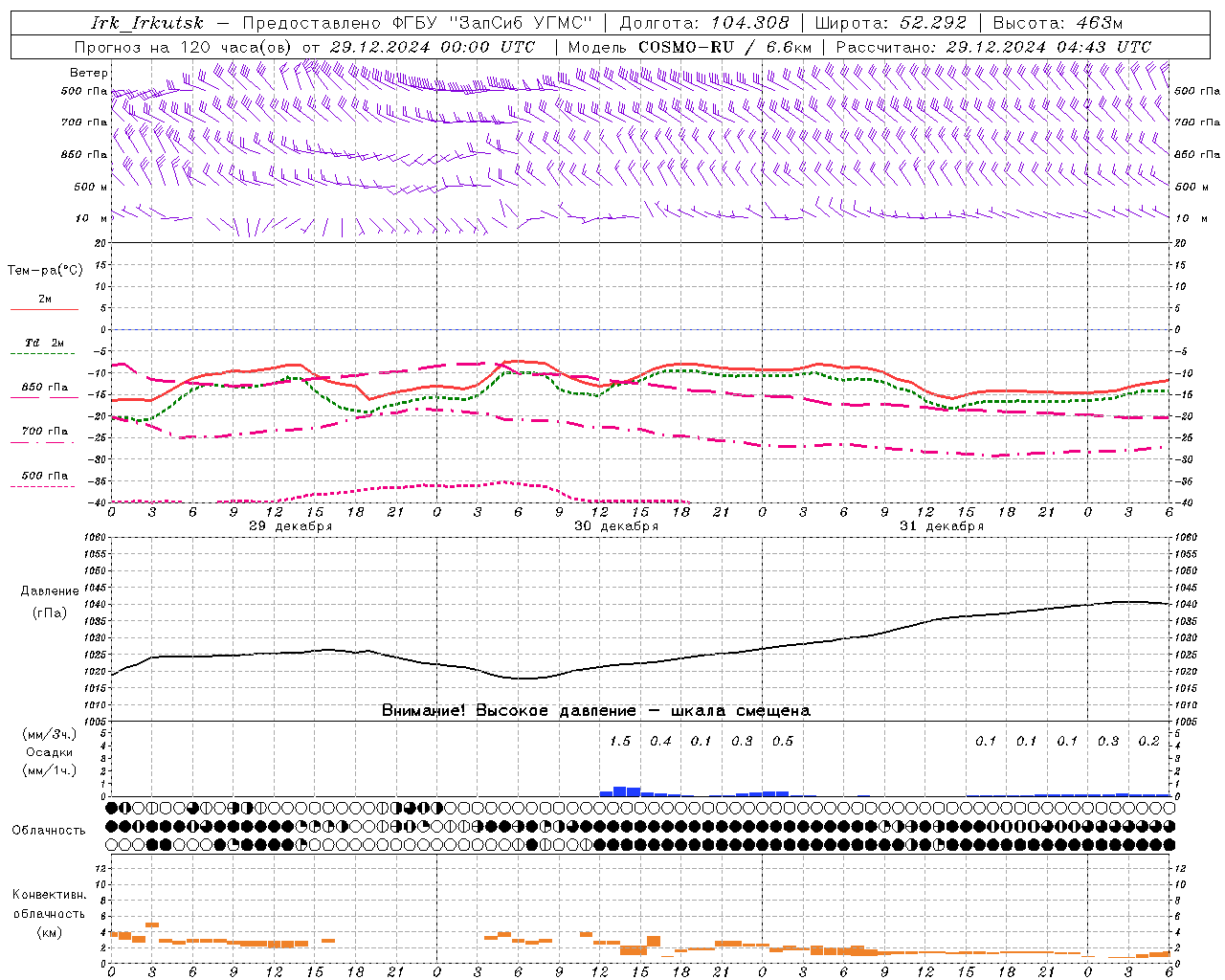Click the '700 гПа' temperature legend entry
Viewport: 1225px width, 980px height.
pyautogui.click(x=45, y=432)
